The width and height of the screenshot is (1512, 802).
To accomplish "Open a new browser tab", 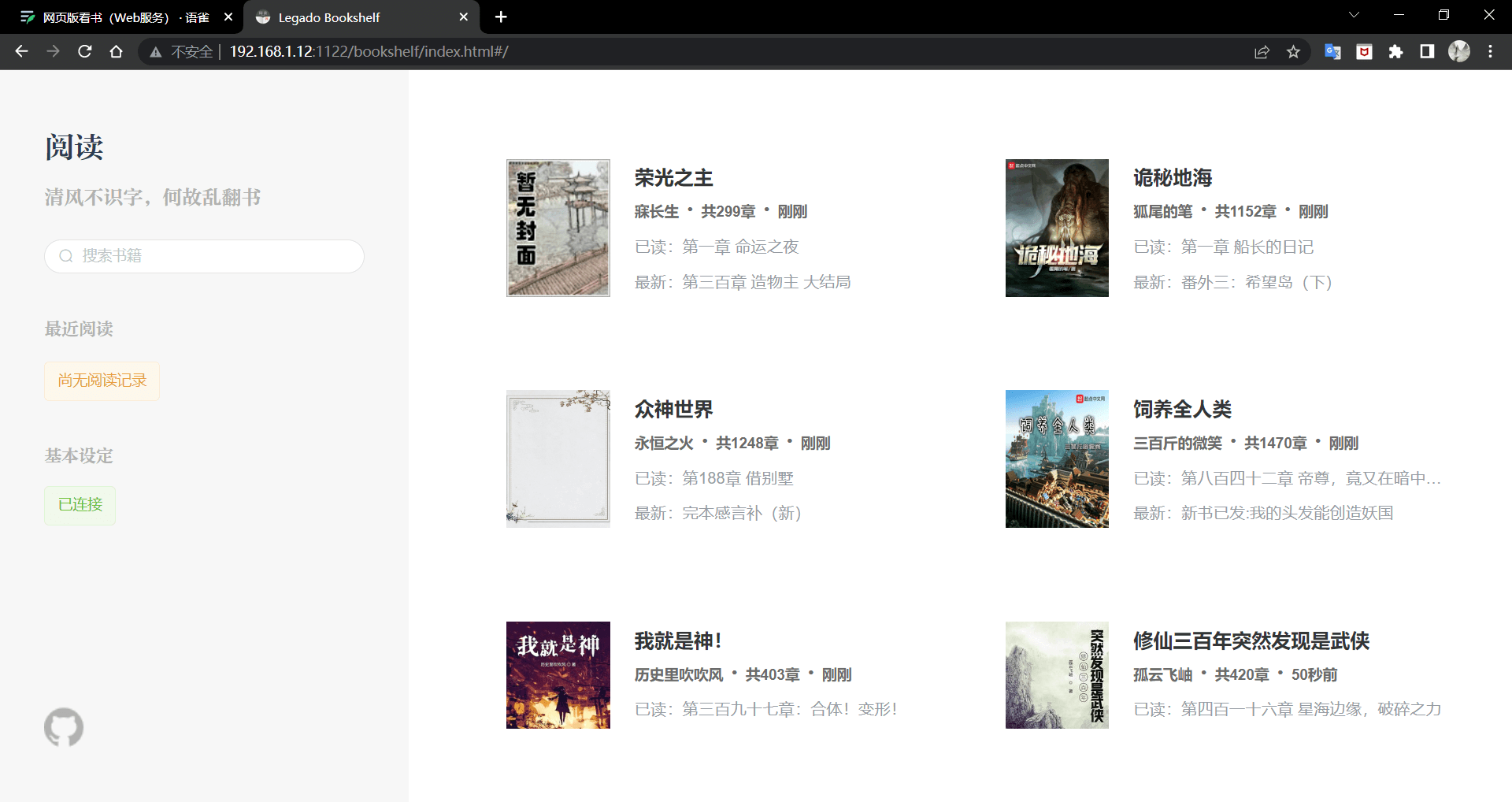I will pyautogui.click(x=501, y=17).
